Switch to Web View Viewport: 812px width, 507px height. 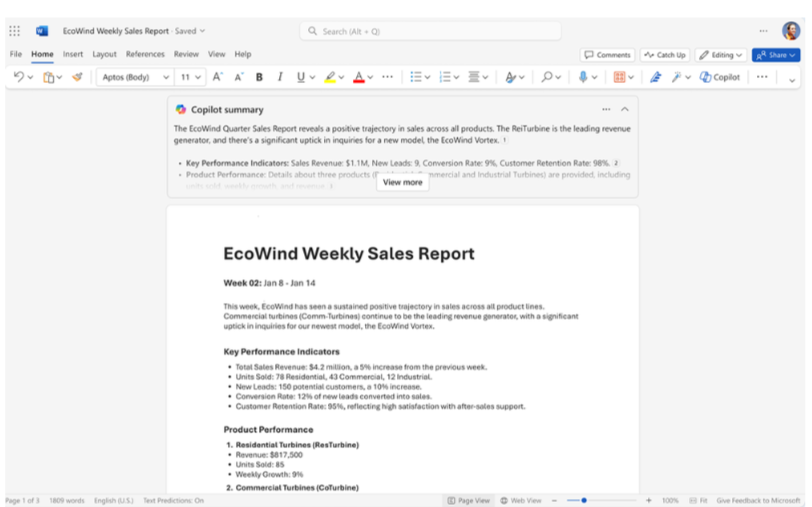click(x=520, y=500)
